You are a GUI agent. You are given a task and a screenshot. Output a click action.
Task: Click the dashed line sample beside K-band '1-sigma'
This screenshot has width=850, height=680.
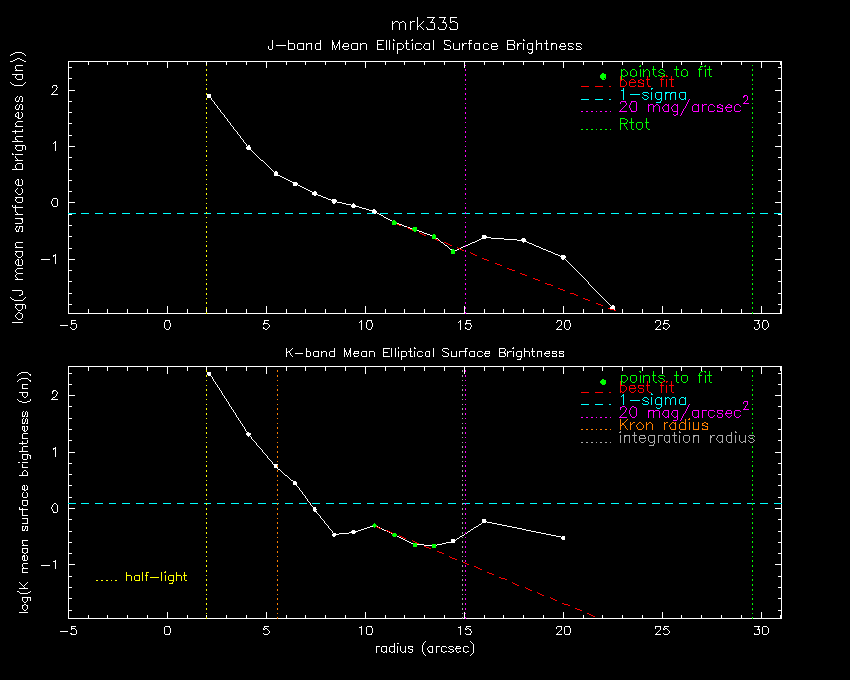595,400
